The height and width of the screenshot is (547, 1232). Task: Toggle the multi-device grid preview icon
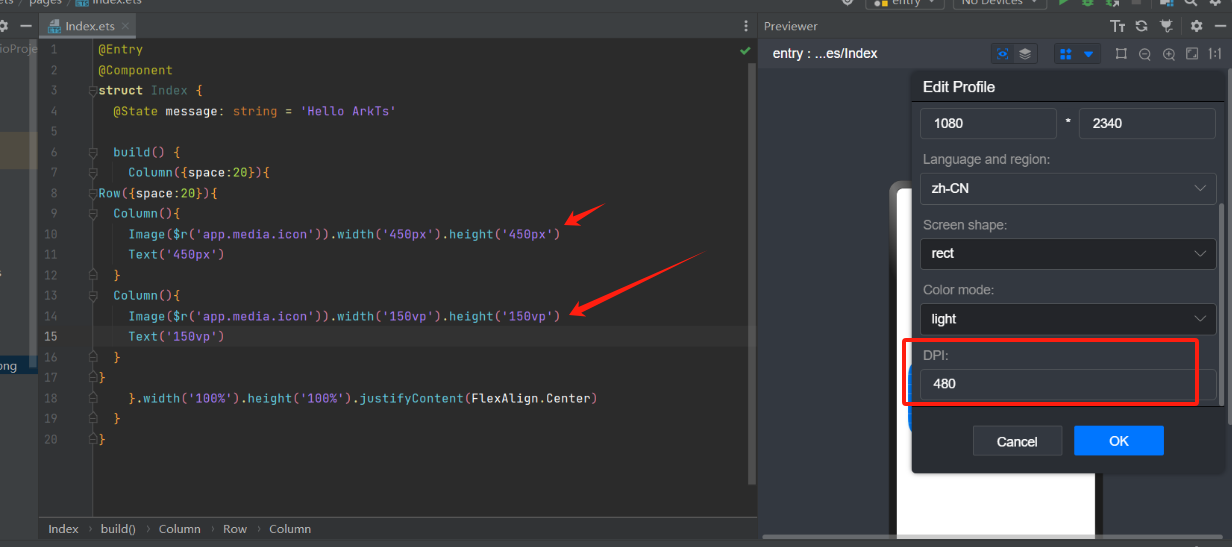click(1066, 54)
